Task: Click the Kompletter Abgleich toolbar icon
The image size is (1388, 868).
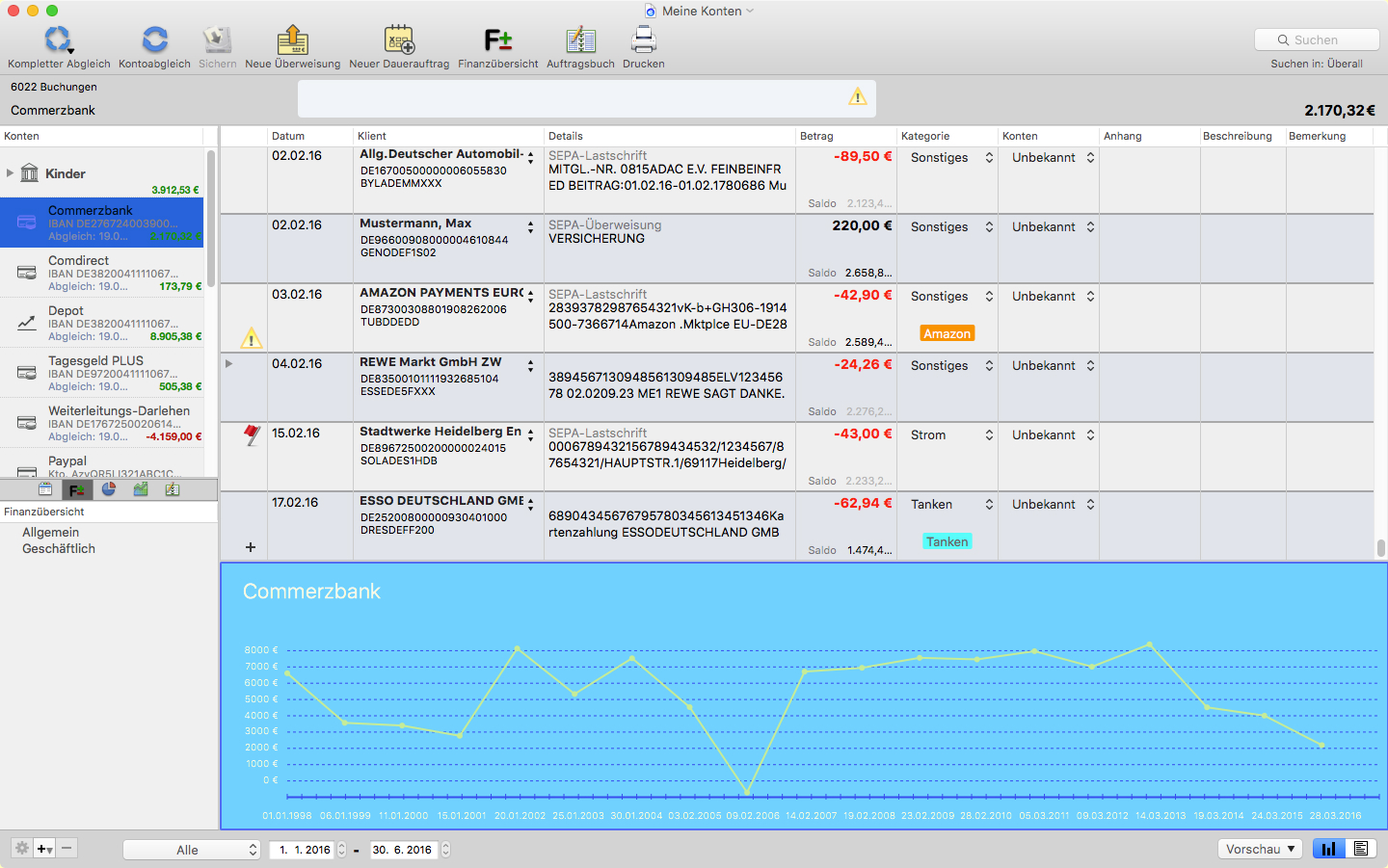Action: pyautogui.click(x=58, y=40)
